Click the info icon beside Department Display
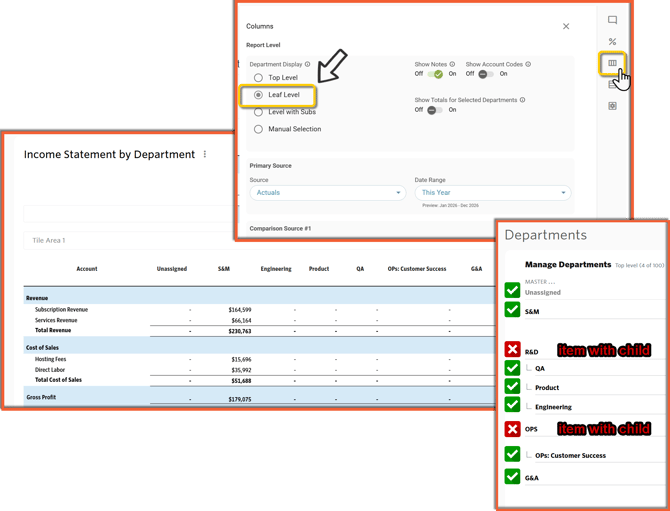Image resolution: width=670 pixels, height=511 pixels. [307, 64]
